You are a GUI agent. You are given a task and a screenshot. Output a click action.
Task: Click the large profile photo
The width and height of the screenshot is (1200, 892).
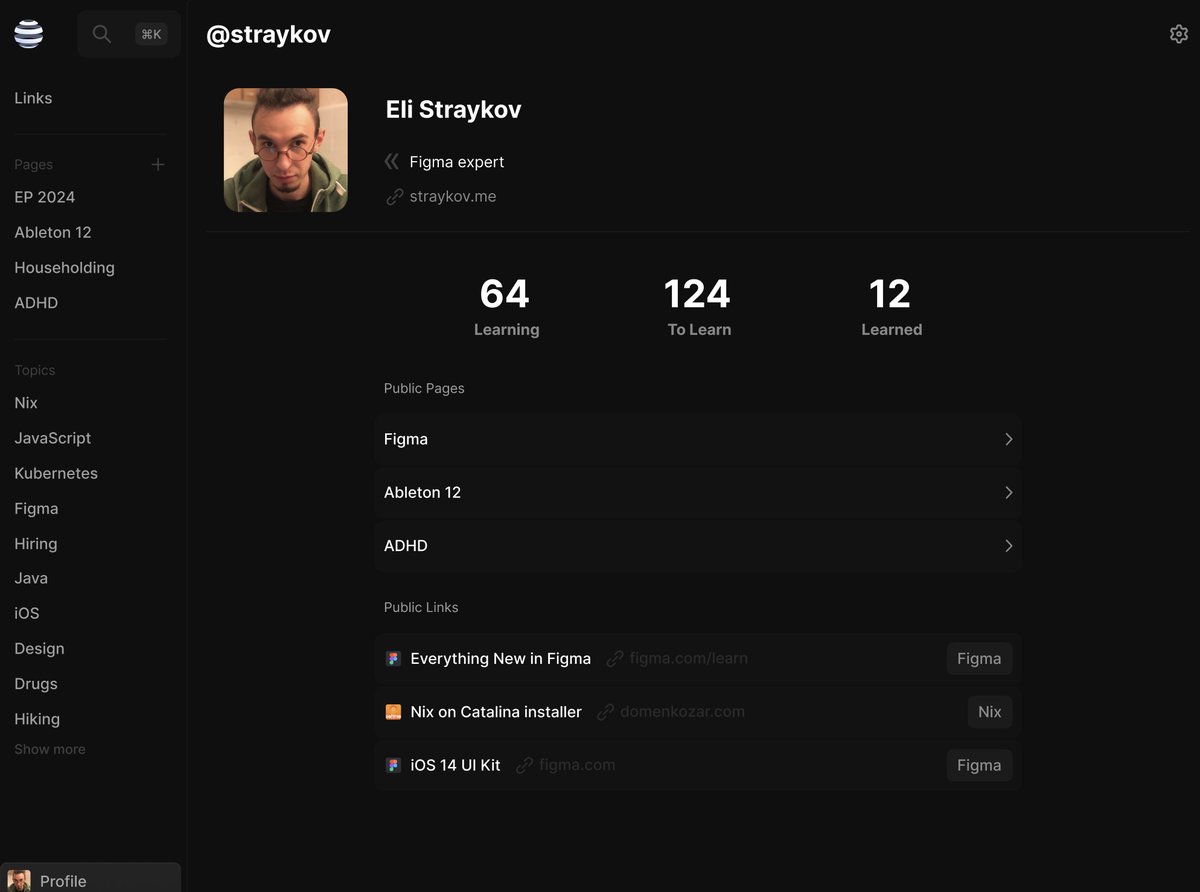click(286, 150)
